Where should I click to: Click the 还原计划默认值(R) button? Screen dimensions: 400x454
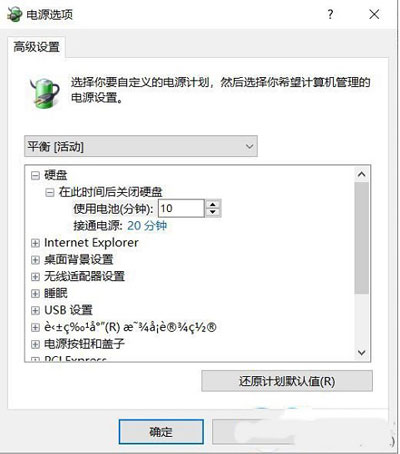pos(287,381)
